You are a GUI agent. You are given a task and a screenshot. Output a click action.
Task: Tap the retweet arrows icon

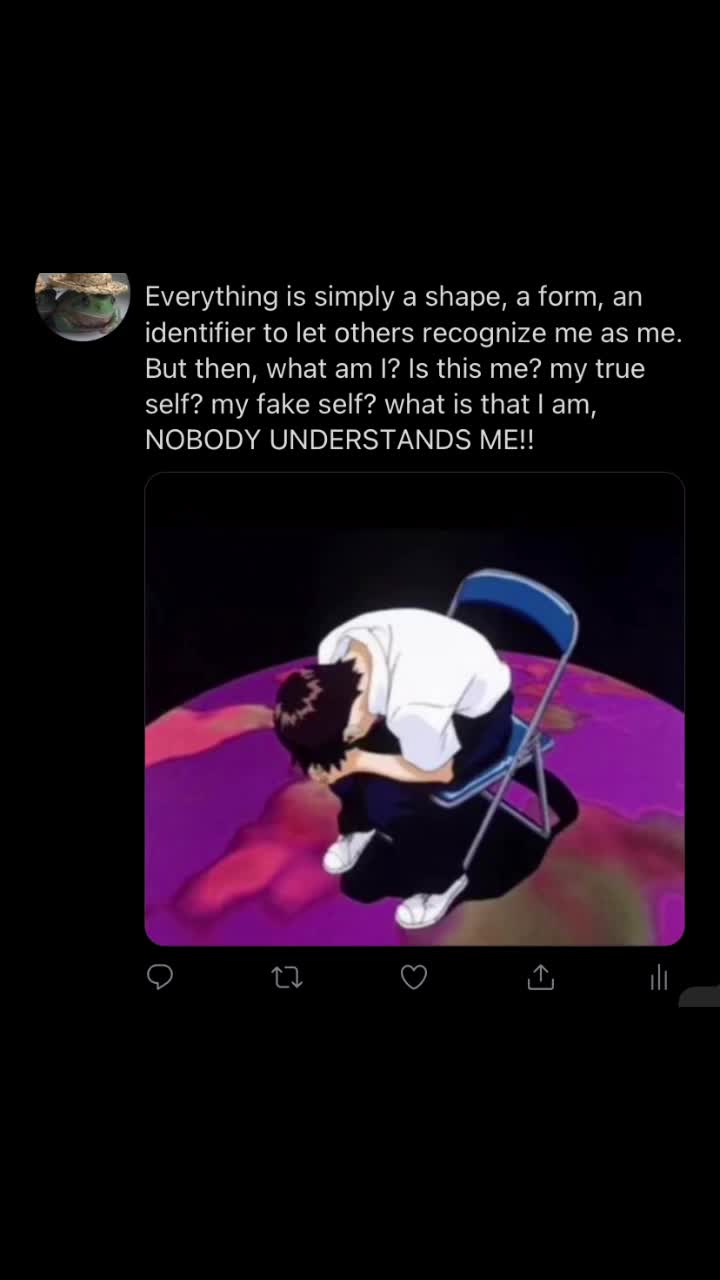[287, 977]
